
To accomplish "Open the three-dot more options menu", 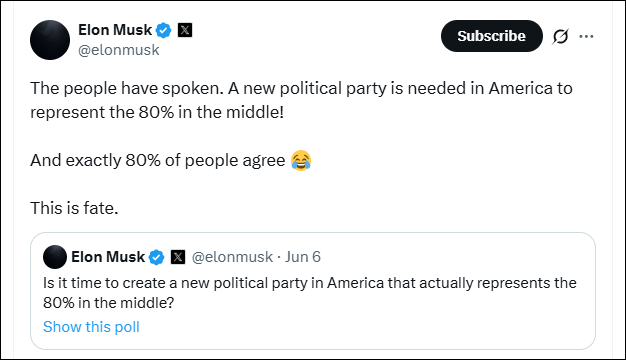I will 586,36.
